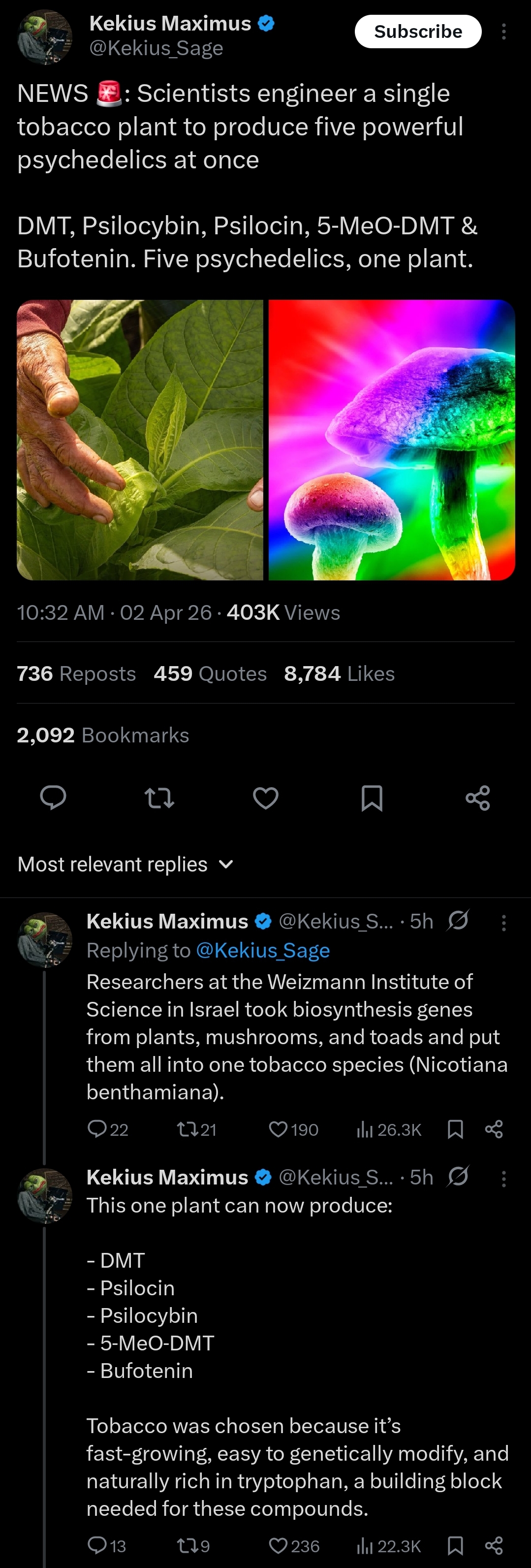Open more options on the Weizmann reply

tap(503, 924)
